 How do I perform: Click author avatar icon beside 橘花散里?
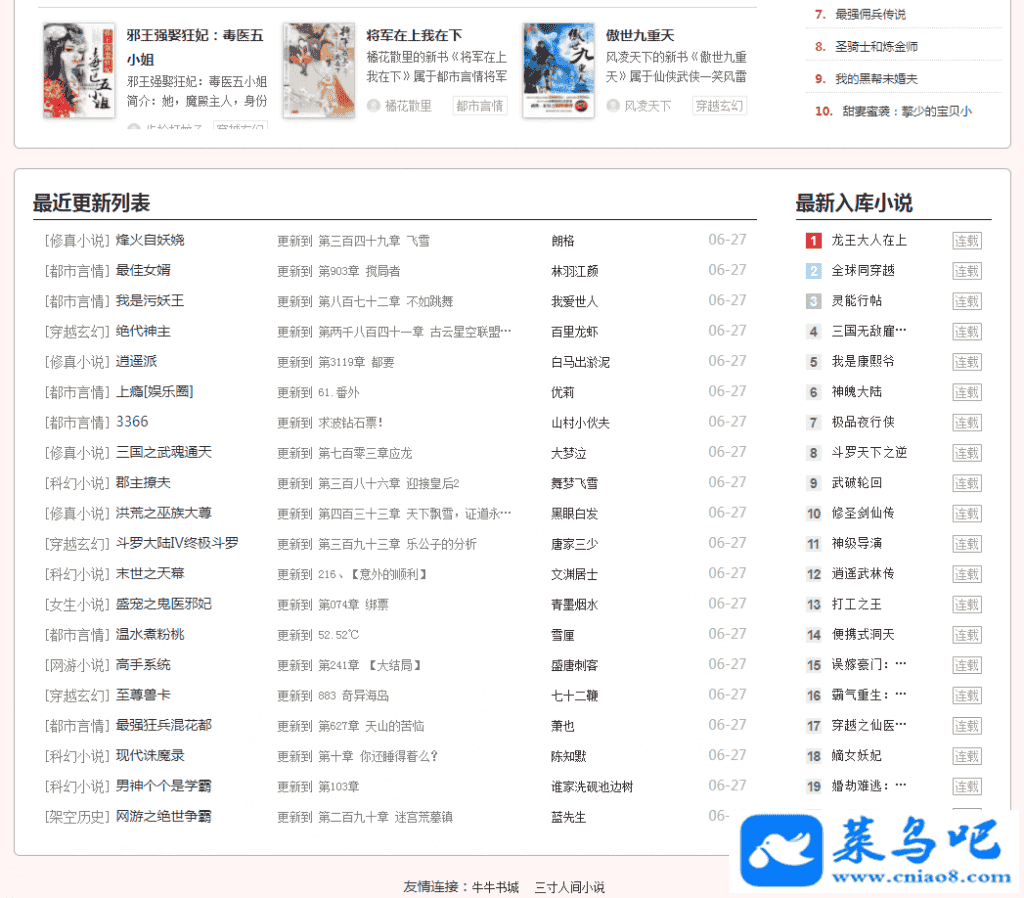click(x=374, y=106)
